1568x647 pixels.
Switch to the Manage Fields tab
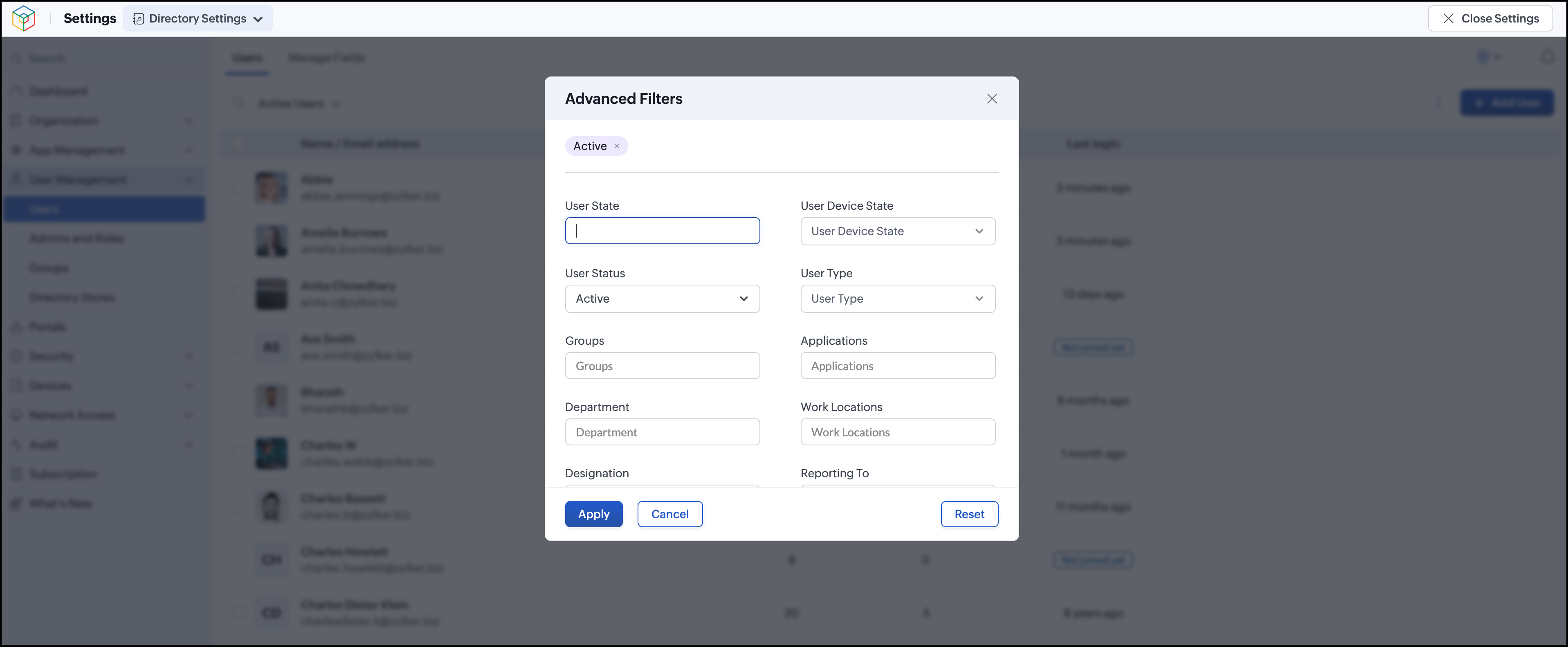click(326, 58)
